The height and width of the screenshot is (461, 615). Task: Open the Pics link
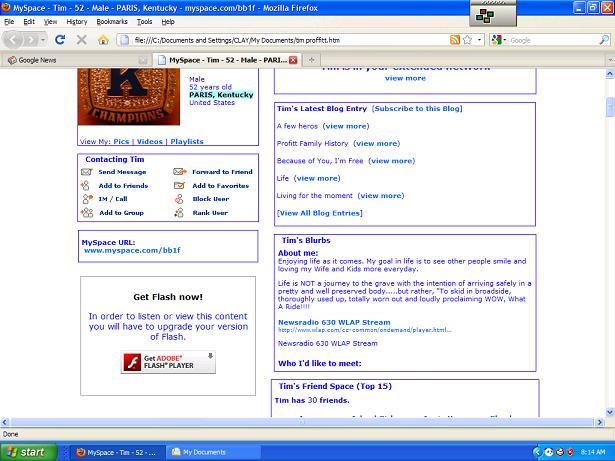point(121,142)
